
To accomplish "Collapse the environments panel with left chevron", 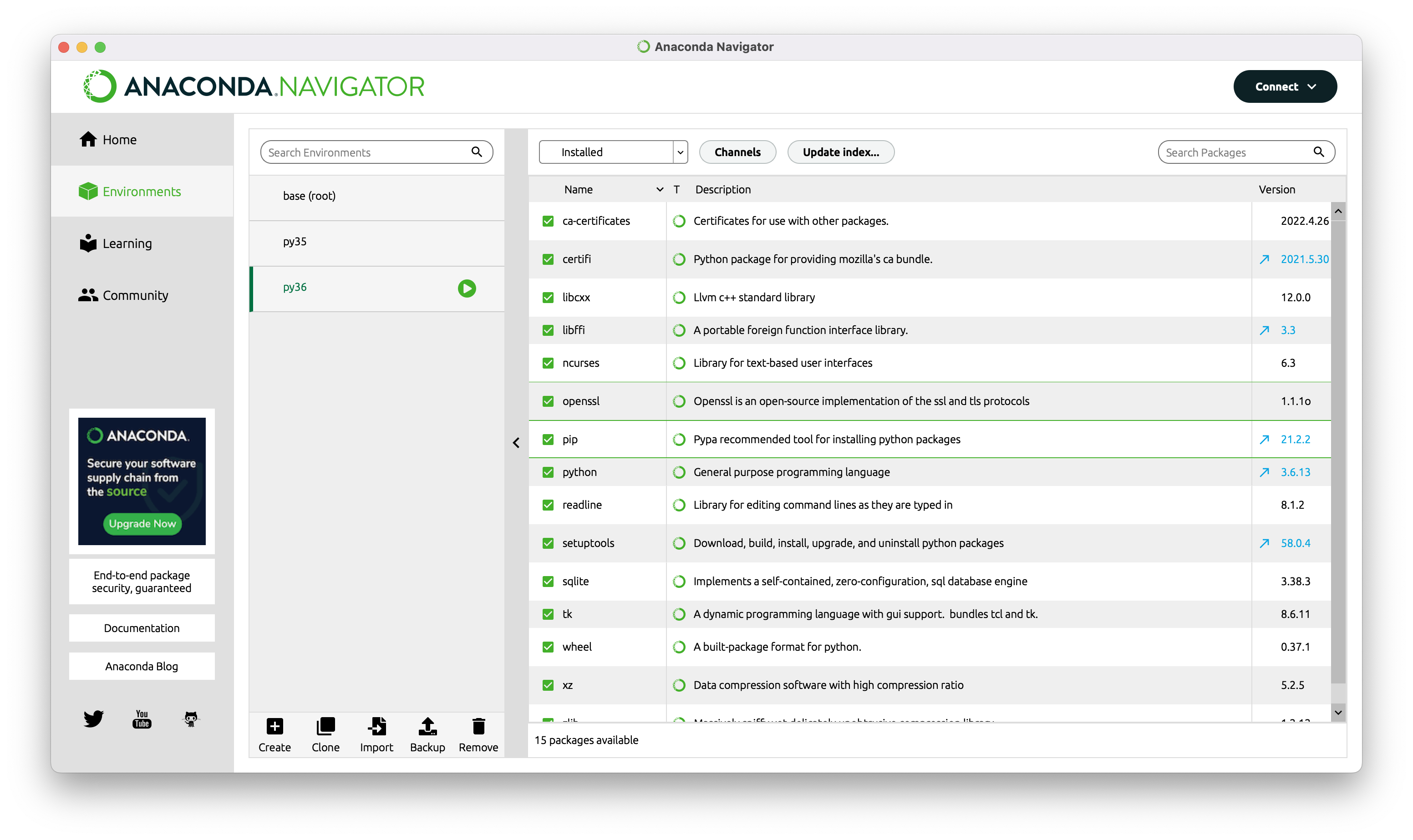I will [516, 443].
